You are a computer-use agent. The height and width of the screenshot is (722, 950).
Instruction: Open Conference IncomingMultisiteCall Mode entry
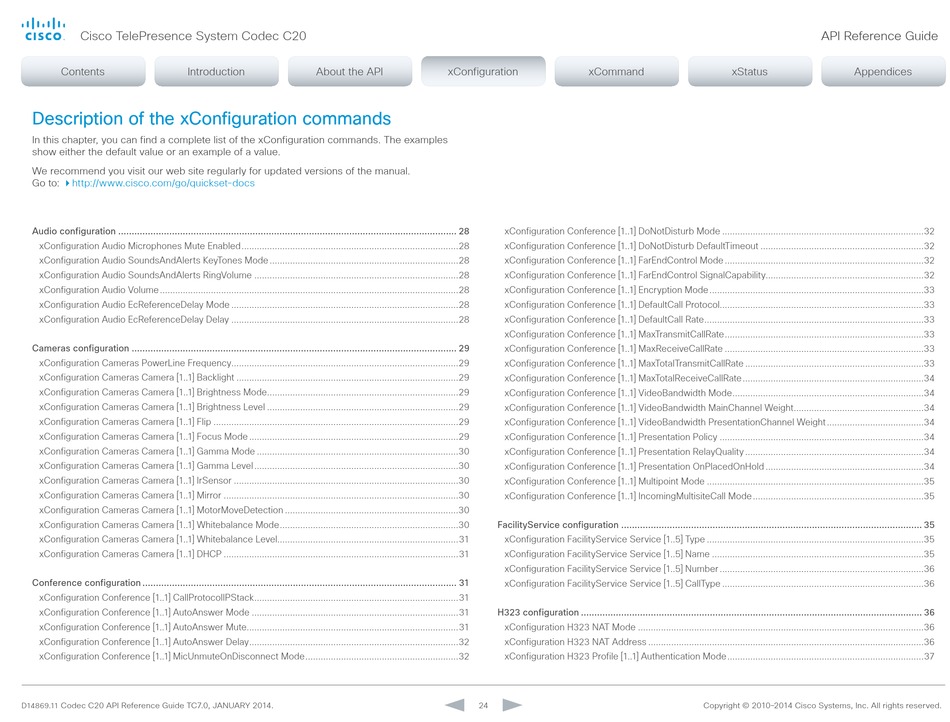tap(719, 495)
